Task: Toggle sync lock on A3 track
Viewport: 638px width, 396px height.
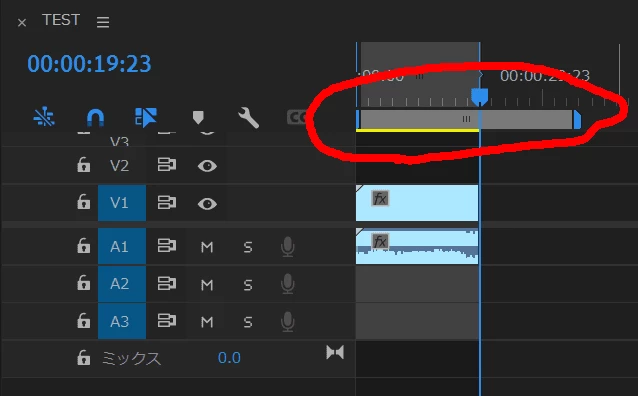Action: coord(167,321)
